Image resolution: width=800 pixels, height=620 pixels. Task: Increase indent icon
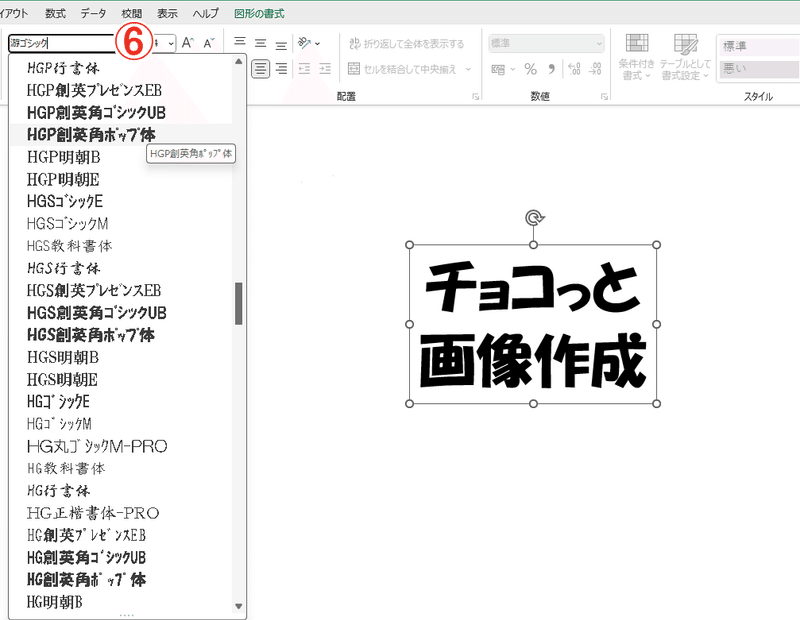[x=325, y=68]
